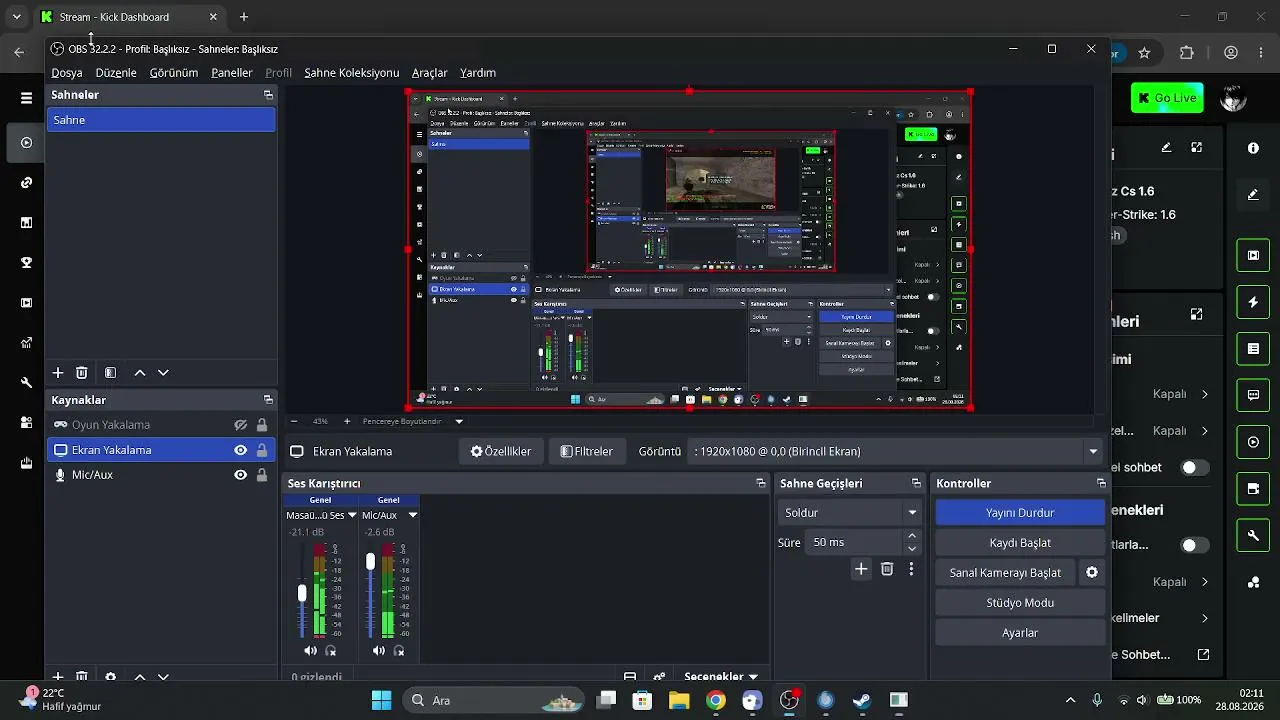Show hidden system tray icons chevron
This screenshot has height=720, width=1280.
[x=1070, y=700]
